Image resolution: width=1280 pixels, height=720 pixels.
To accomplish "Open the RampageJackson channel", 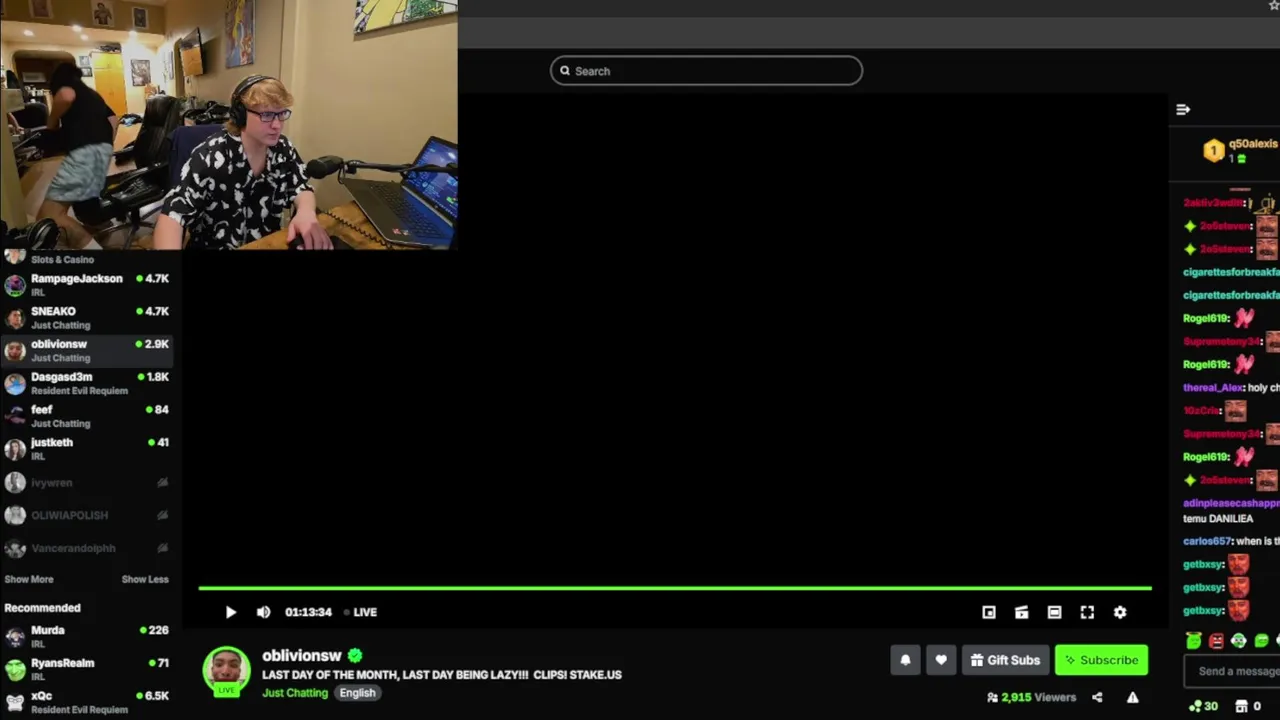I will click(x=86, y=285).
